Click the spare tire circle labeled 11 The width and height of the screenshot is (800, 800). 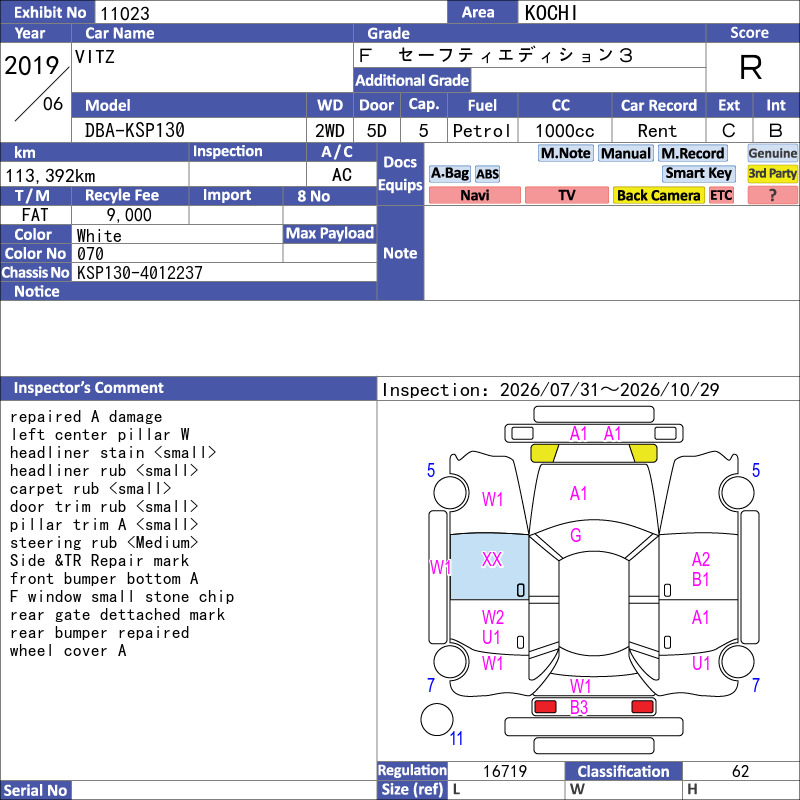click(x=437, y=719)
